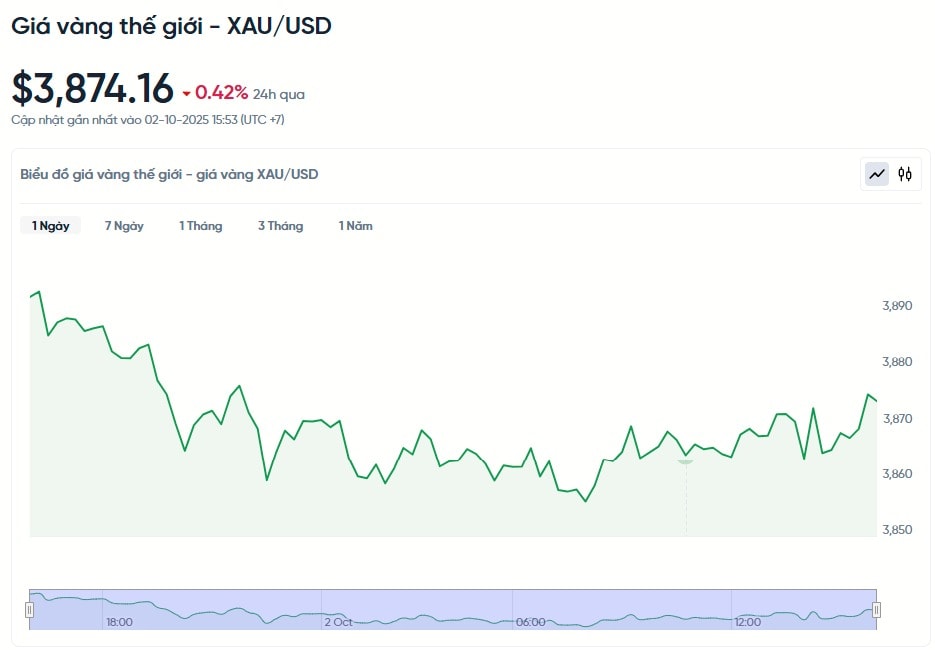Image resolution: width=935 pixels, height=650 pixels.
Task: Click the 12:00 marker on navigator
Action: (x=748, y=622)
